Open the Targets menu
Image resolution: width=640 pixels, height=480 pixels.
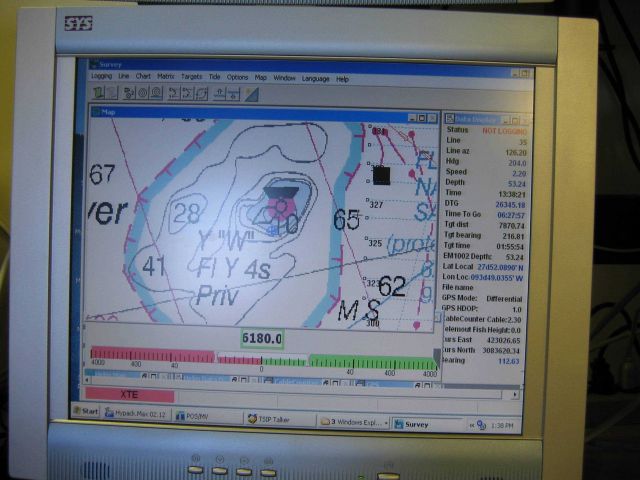tap(191, 77)
